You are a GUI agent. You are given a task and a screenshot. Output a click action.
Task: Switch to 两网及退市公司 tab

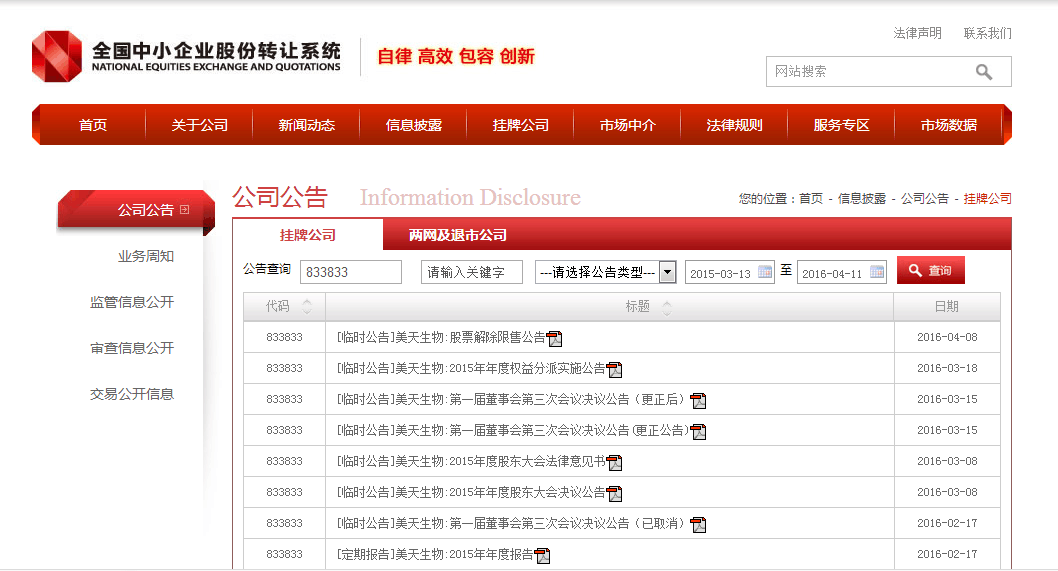click(457, 236)
